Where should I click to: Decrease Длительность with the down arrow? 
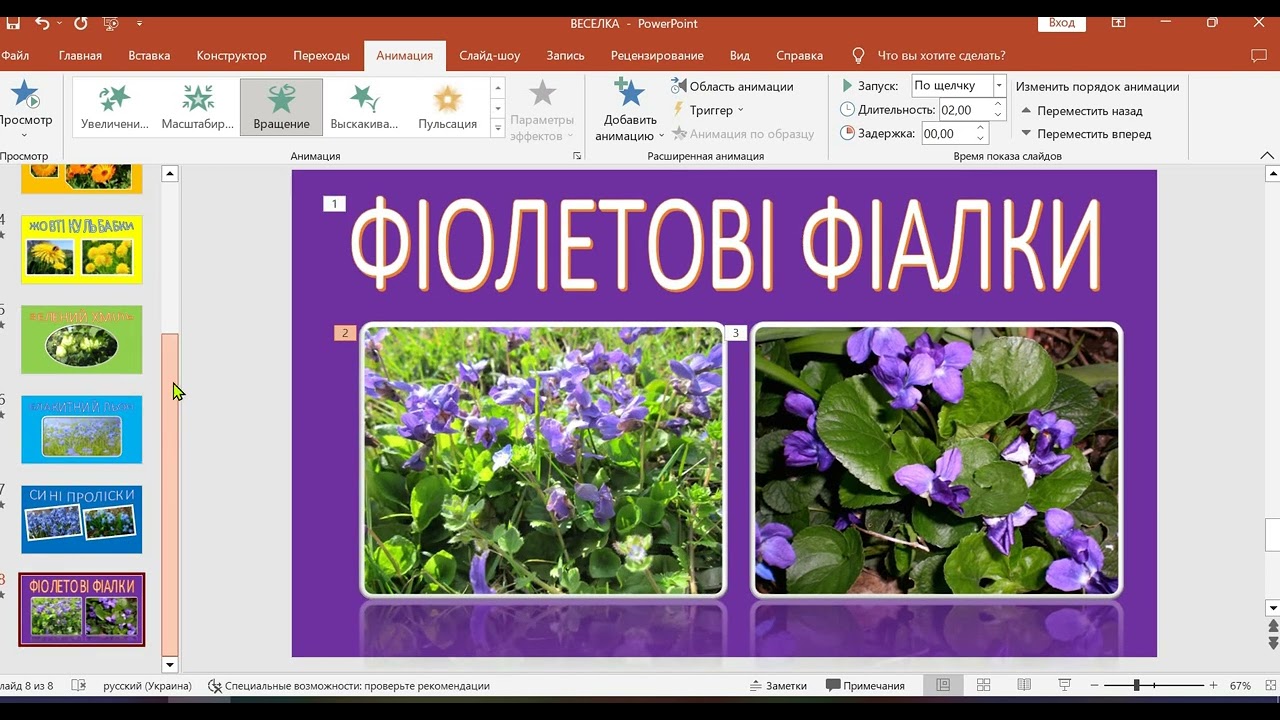(997, 116)
